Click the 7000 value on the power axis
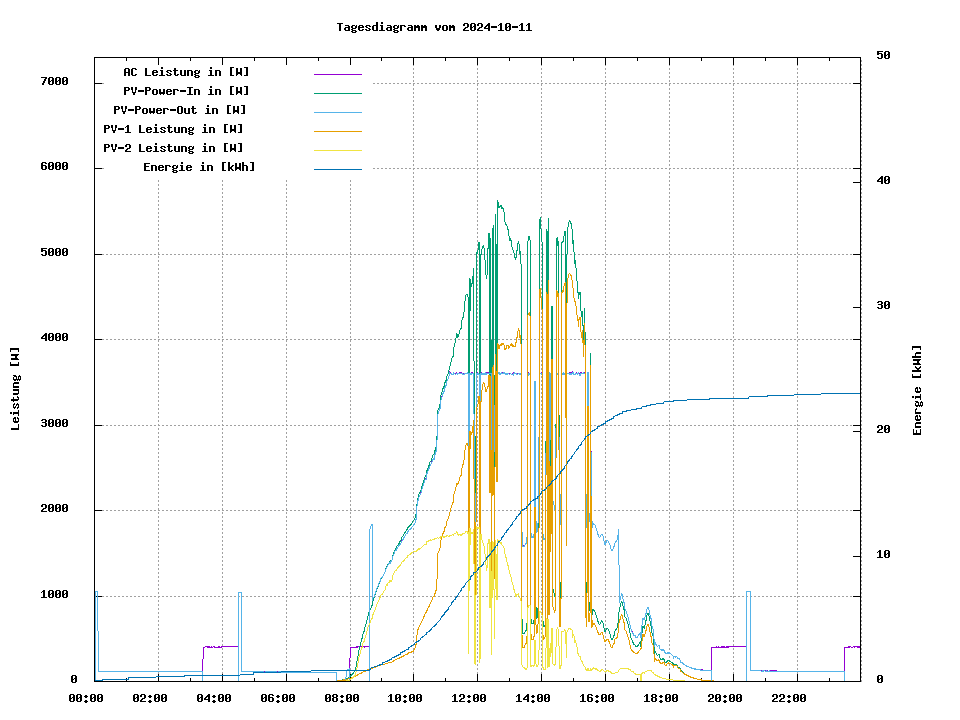This screenshot has height=720, width=960. (x=54, y=82)
